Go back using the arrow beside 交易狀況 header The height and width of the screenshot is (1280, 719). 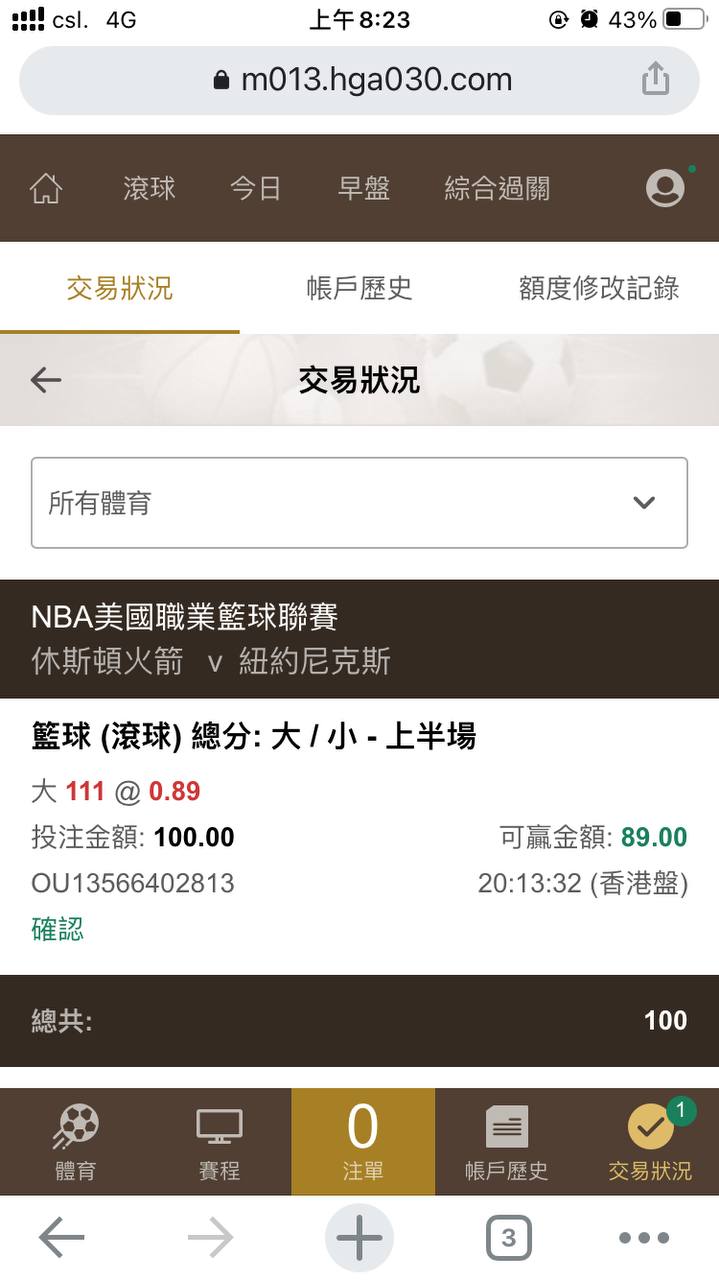coord(46,380)
